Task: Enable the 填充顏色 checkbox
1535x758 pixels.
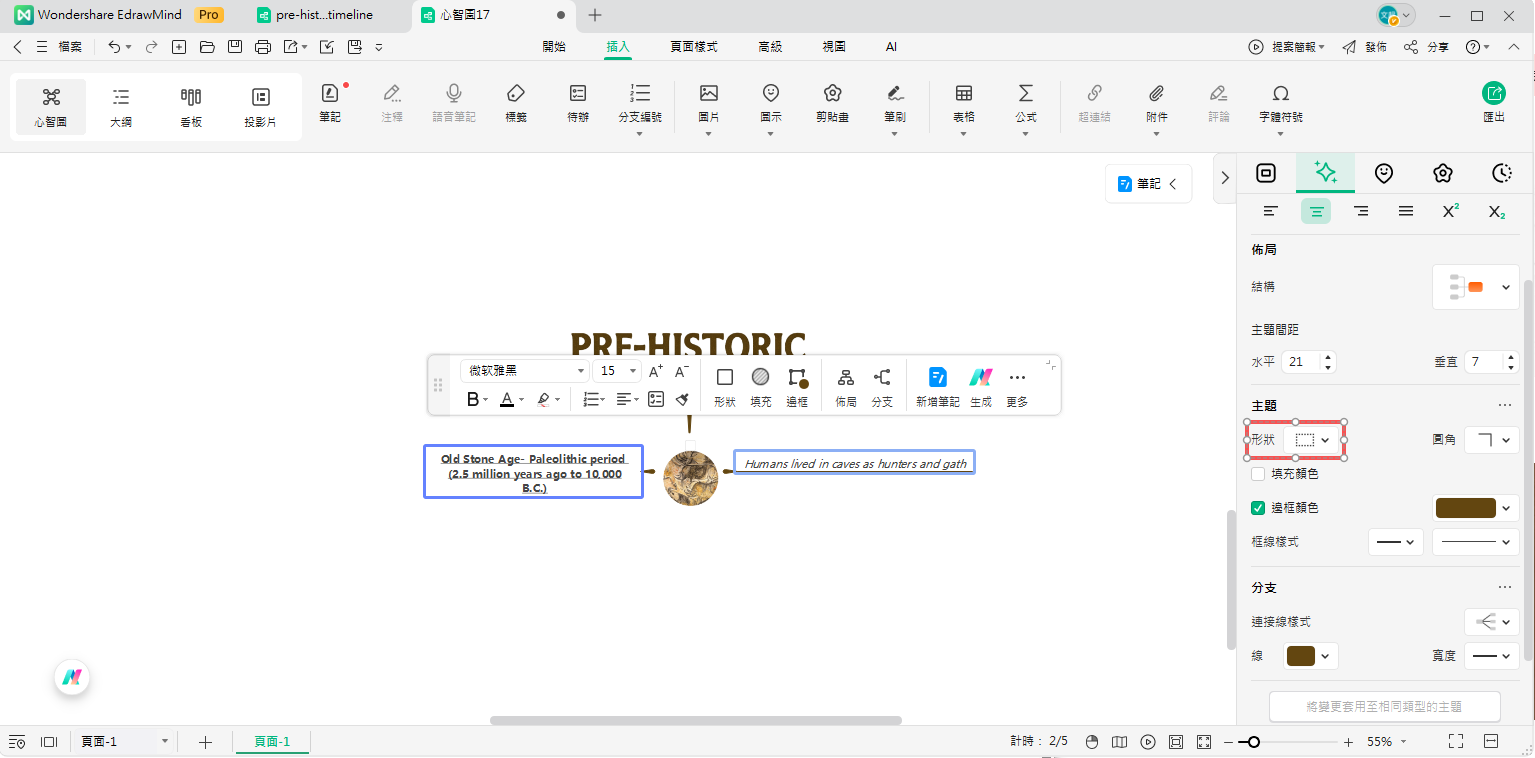Action: tap(1258, 474)
